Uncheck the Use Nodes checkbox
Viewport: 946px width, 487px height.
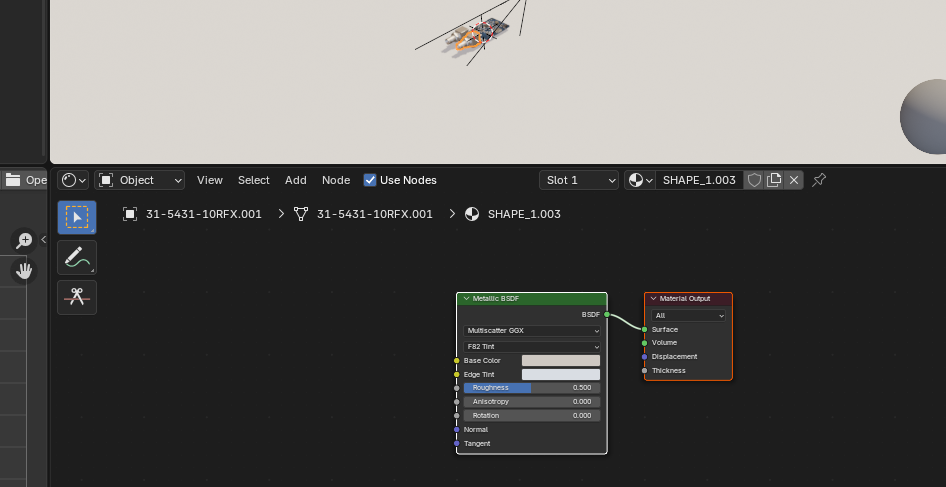370,180
